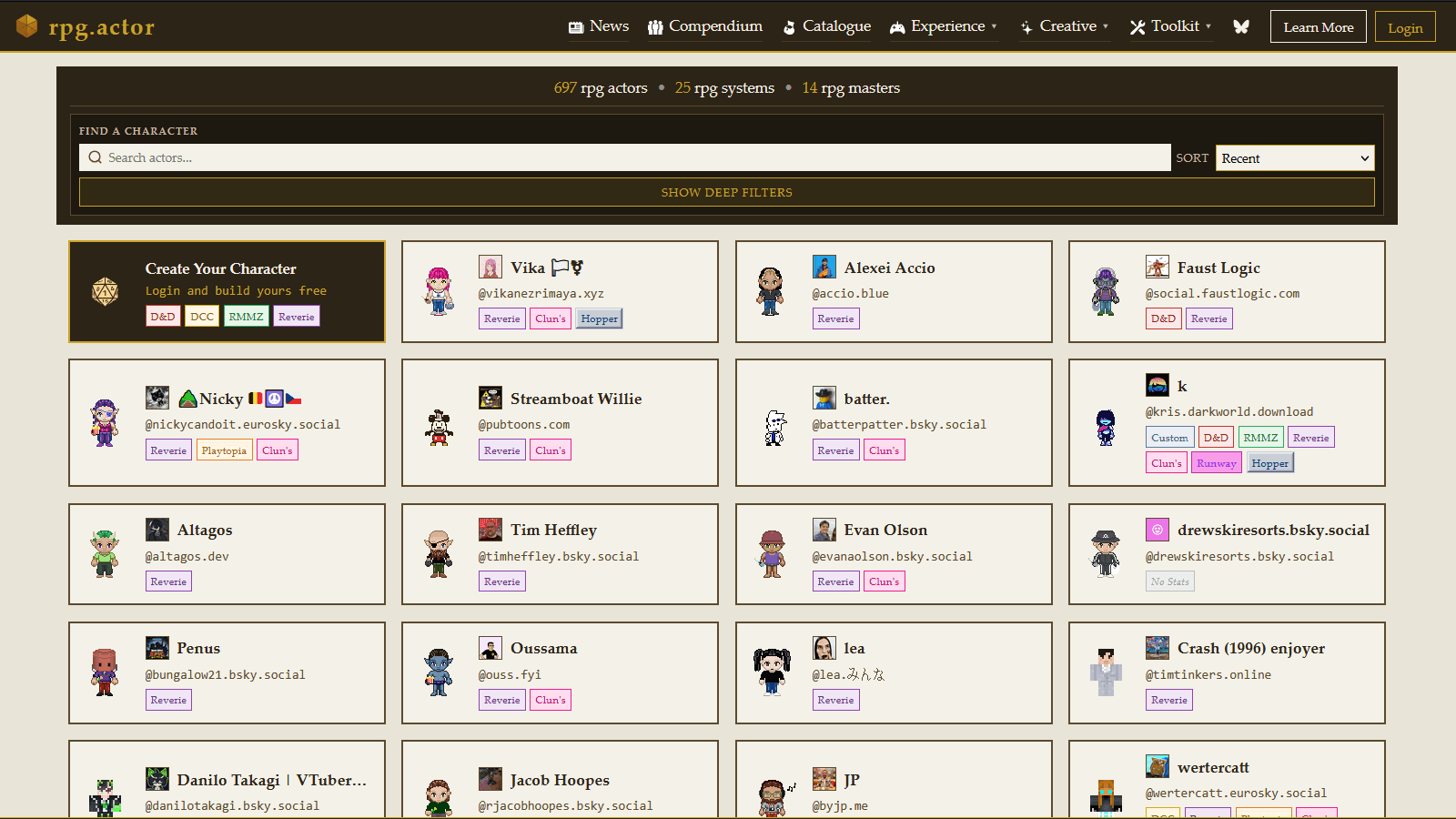Select RMMZ tag in Create Your Character card
1456x819 pixels.
click(x=246, y=317)
